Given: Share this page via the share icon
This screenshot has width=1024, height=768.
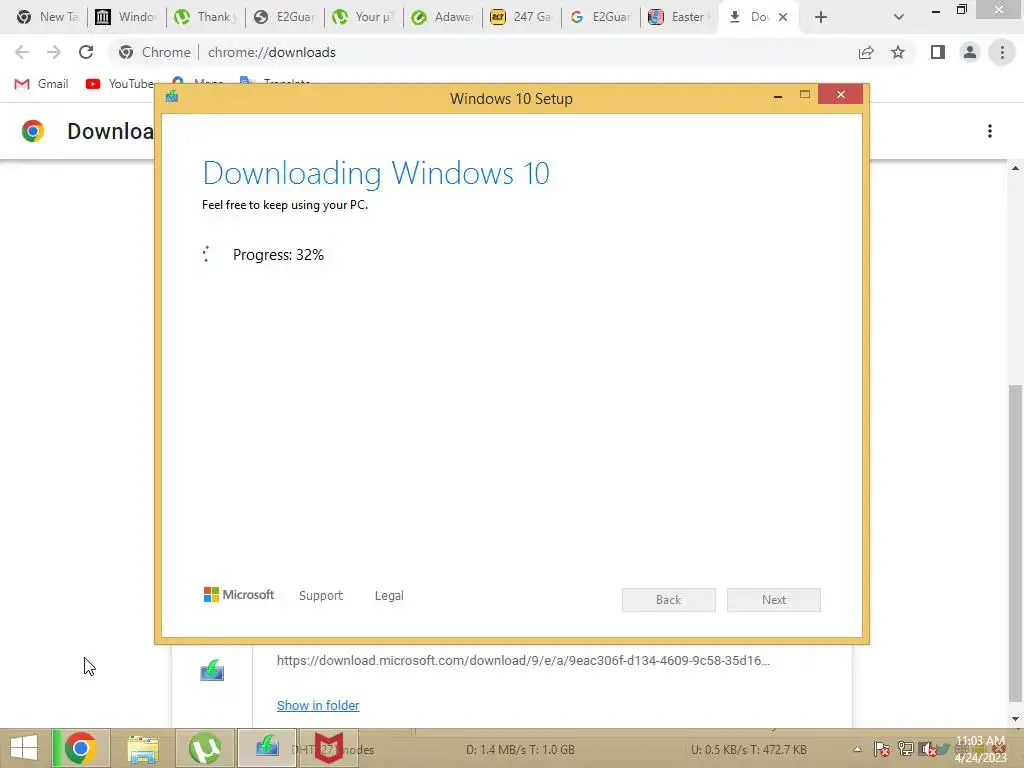Looking at the screenshot, I should [x=866, y=52].
